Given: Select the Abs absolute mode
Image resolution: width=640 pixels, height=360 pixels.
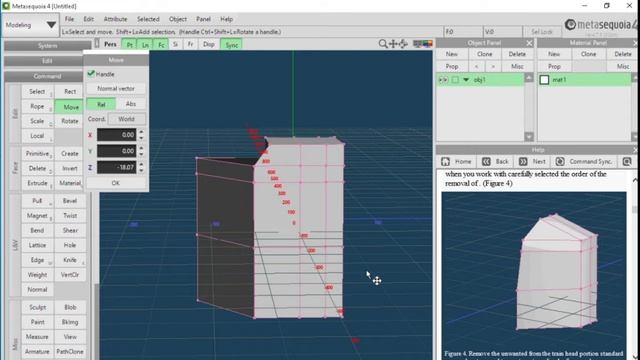Looking at the screenshot, I should [131, 104].
